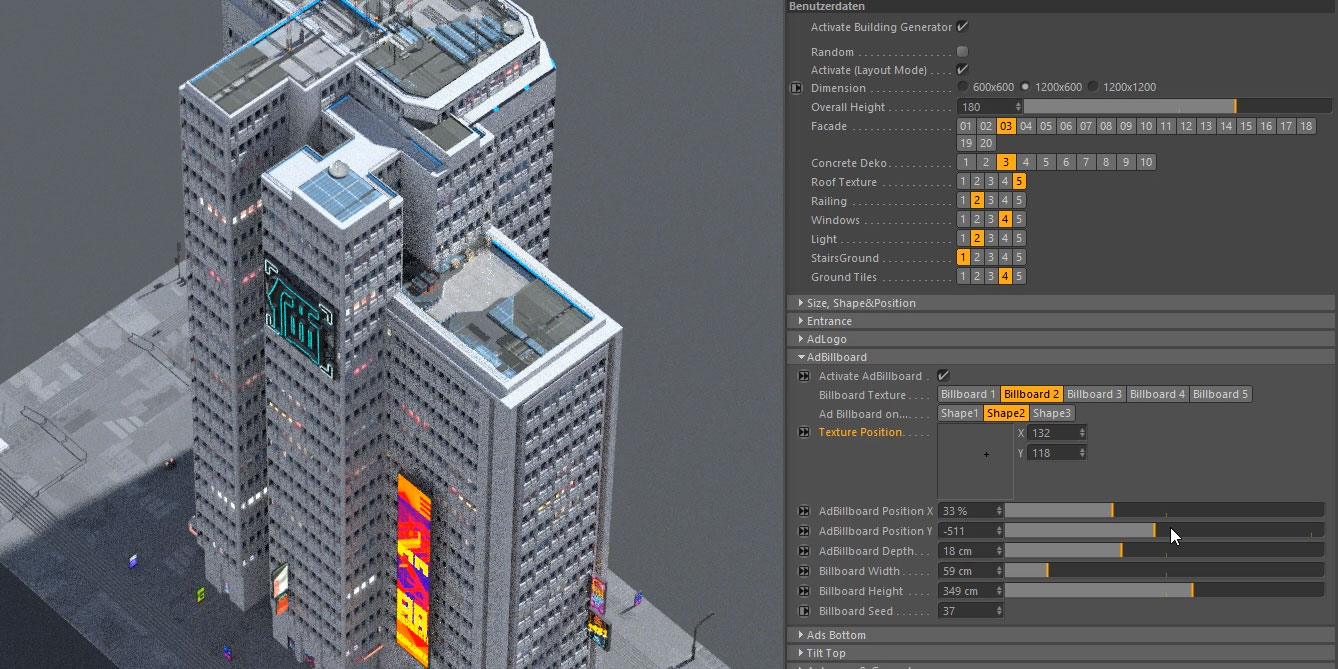Choose Shape2 for Ad Billboard
The height and width of the screenshot is (669, 1338).
(x=1006, y=414)
